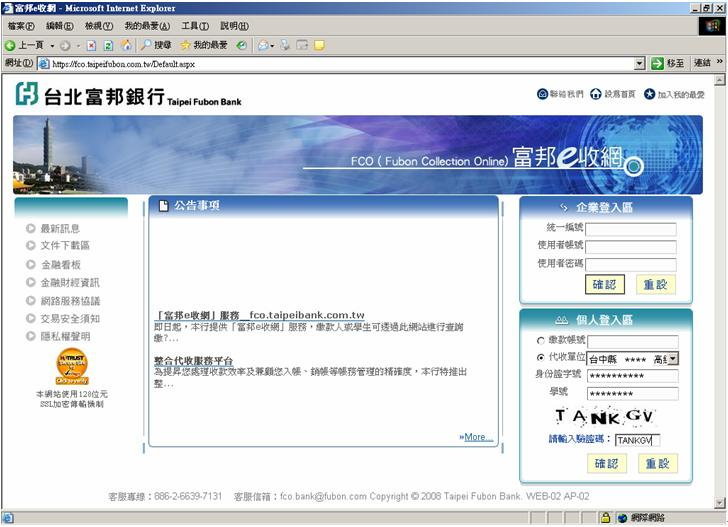Open 我的最愛 favorites star in toolbar
The image size is (728, 527).
pos(204,45)
